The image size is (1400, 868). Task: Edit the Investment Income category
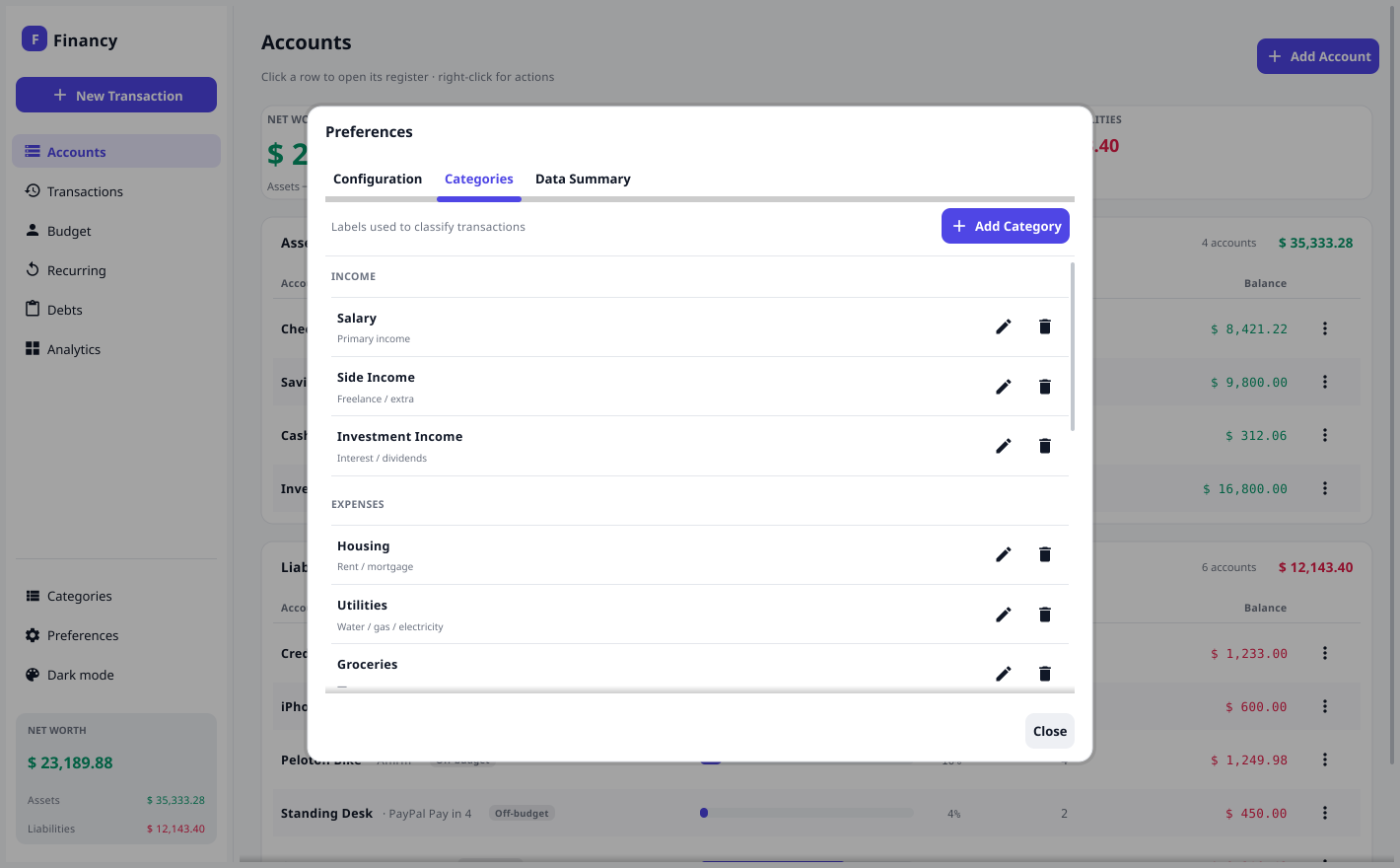click(1004, 446)
